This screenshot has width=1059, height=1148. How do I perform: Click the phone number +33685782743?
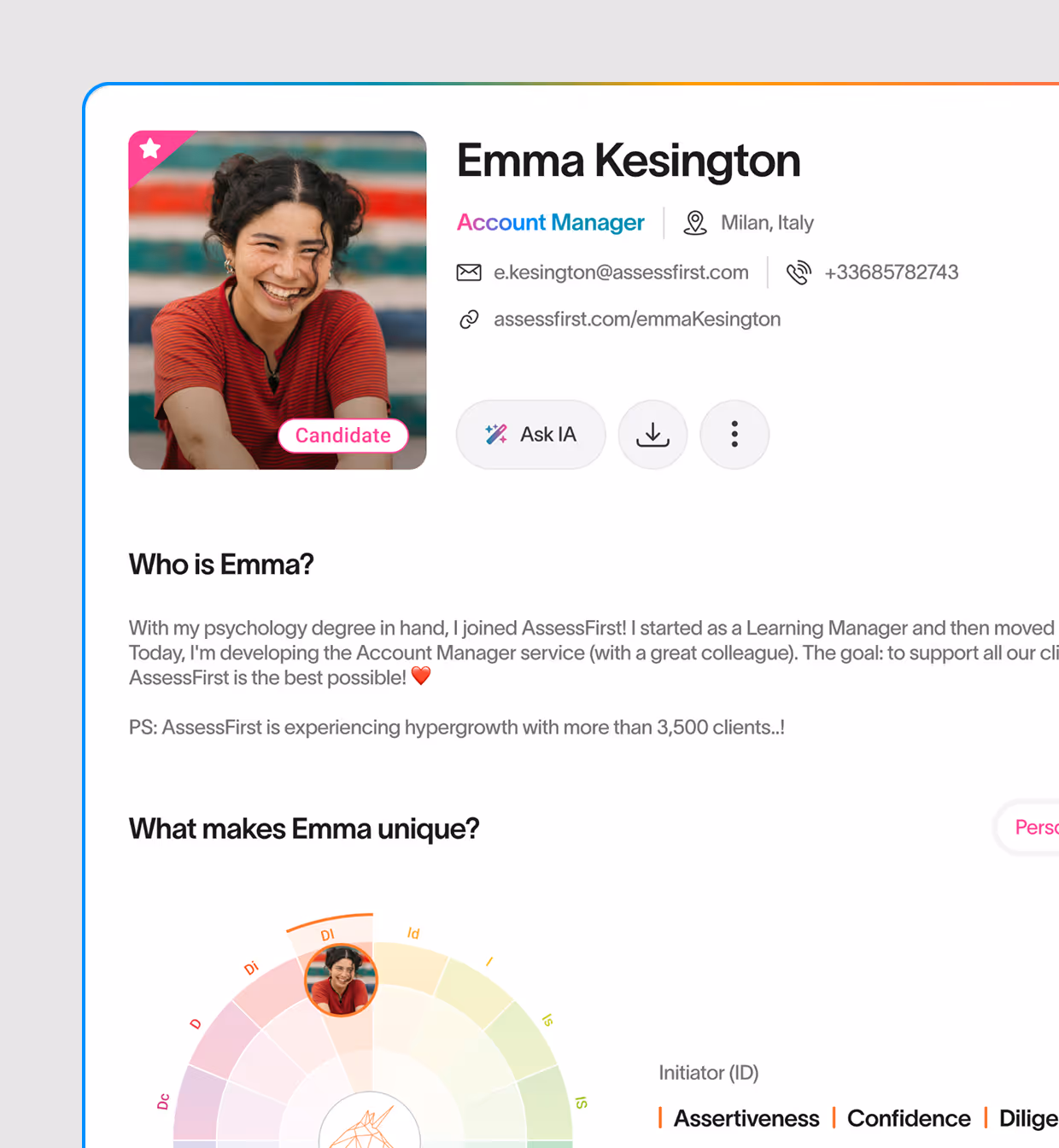tap(891, 272)
